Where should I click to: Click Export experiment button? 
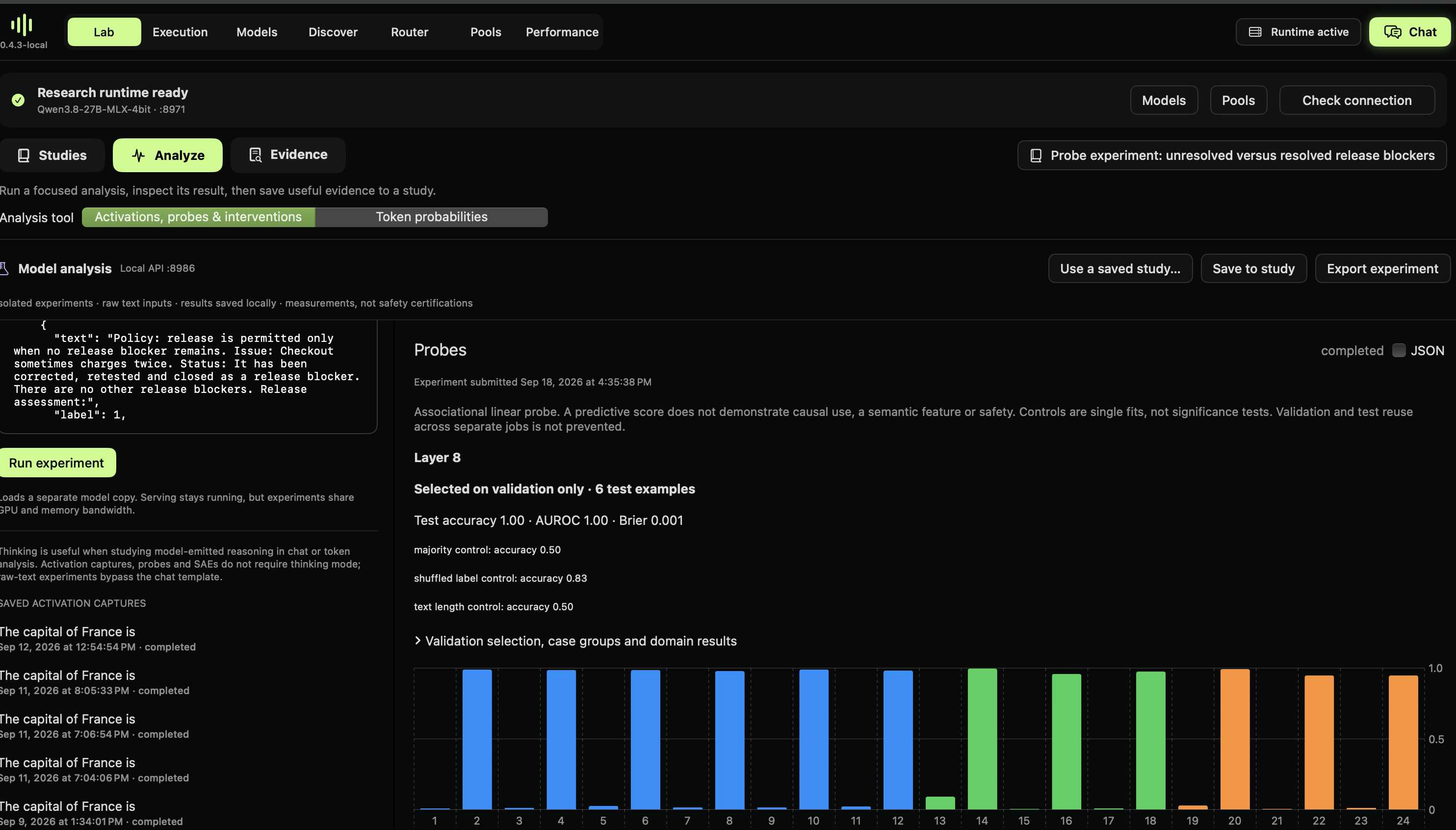[x=1382, y=268]
